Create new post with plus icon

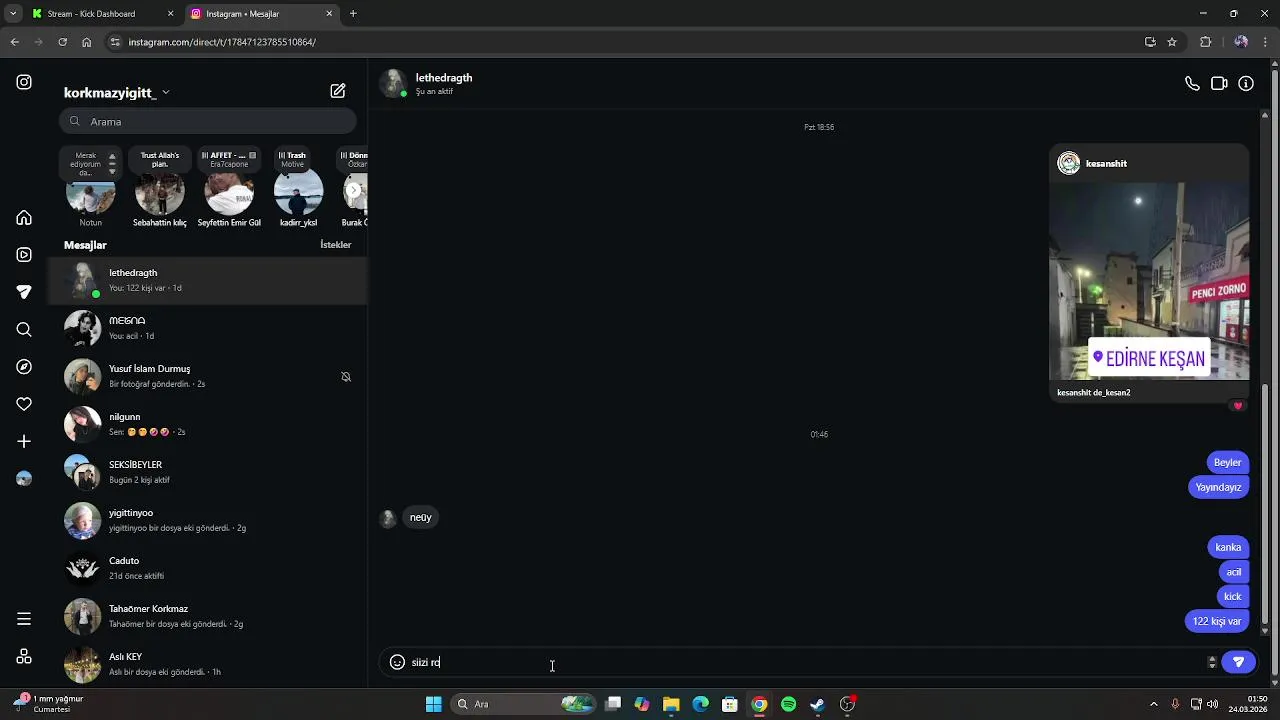pos(24,441)
